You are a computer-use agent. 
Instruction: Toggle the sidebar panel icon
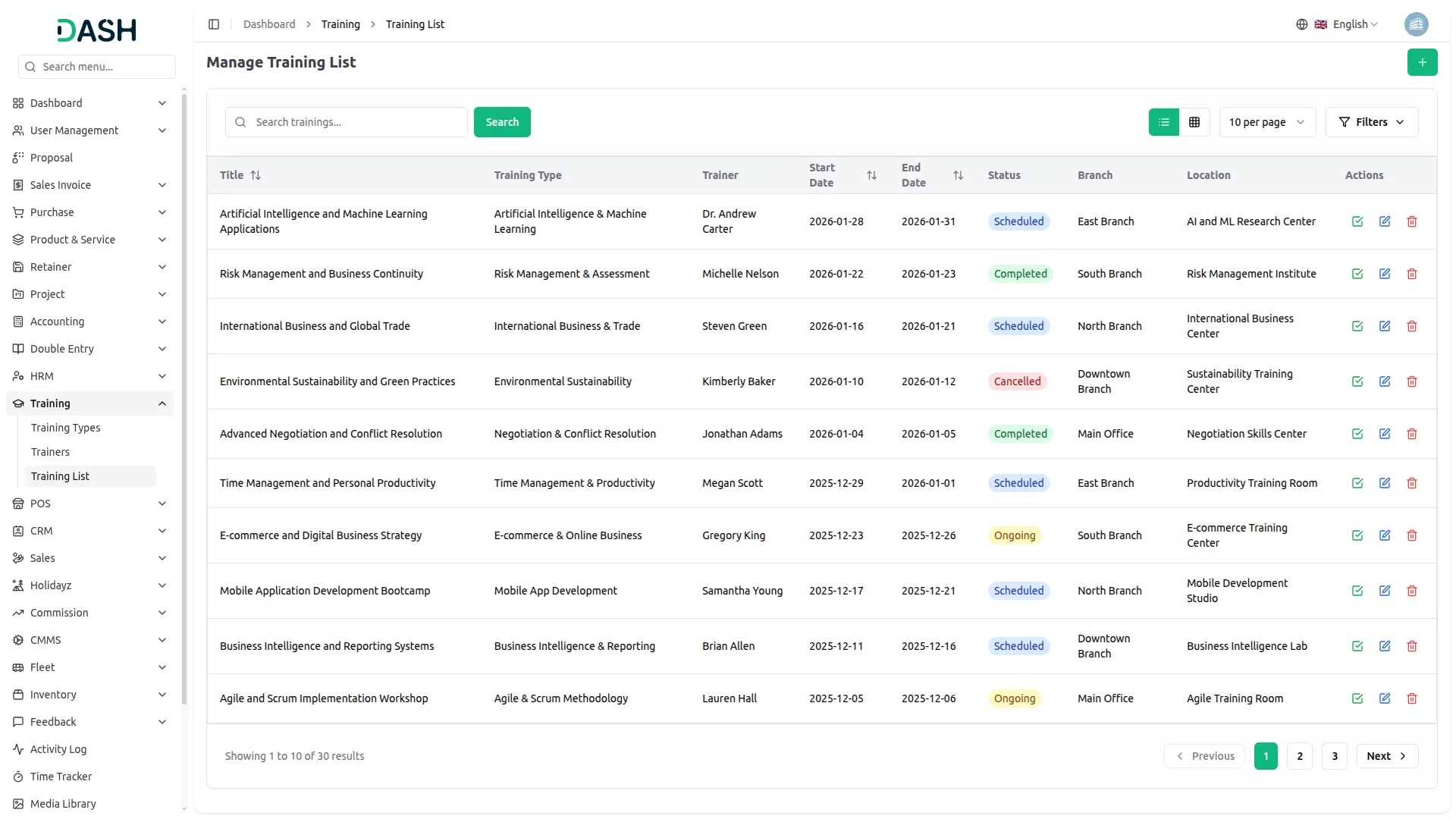click(x=214, y=24)
